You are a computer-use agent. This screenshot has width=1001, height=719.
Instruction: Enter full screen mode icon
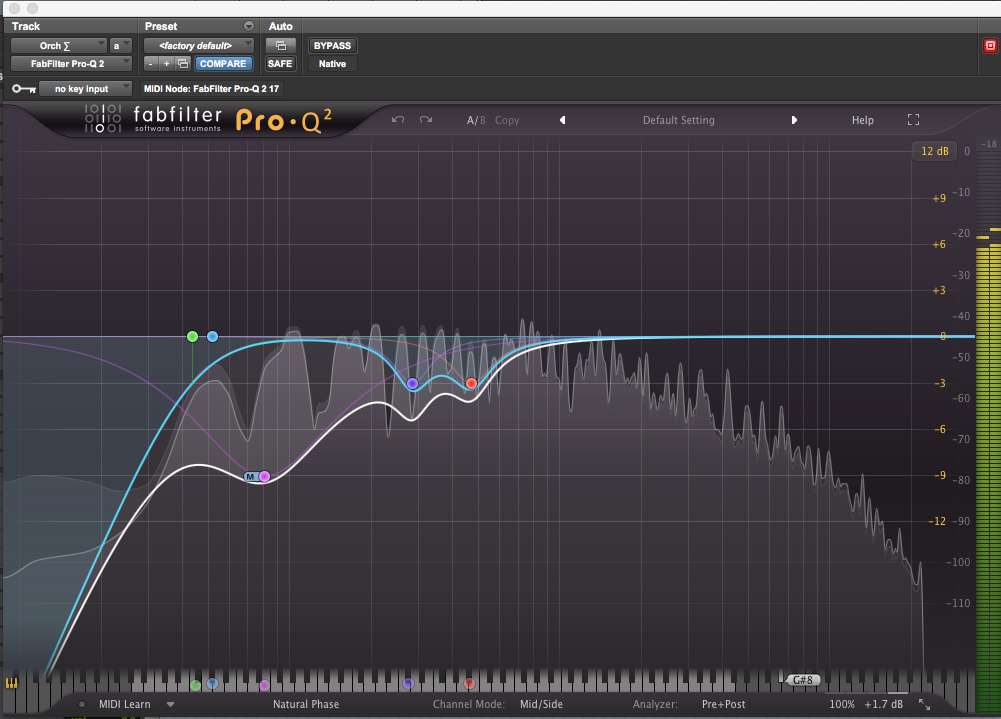pos(914,120)
